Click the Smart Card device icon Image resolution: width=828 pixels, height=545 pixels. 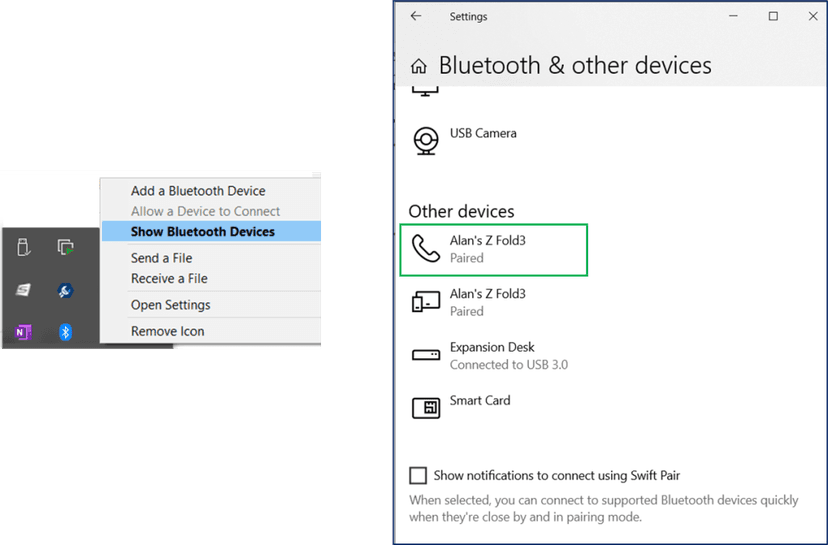point(426,408)
